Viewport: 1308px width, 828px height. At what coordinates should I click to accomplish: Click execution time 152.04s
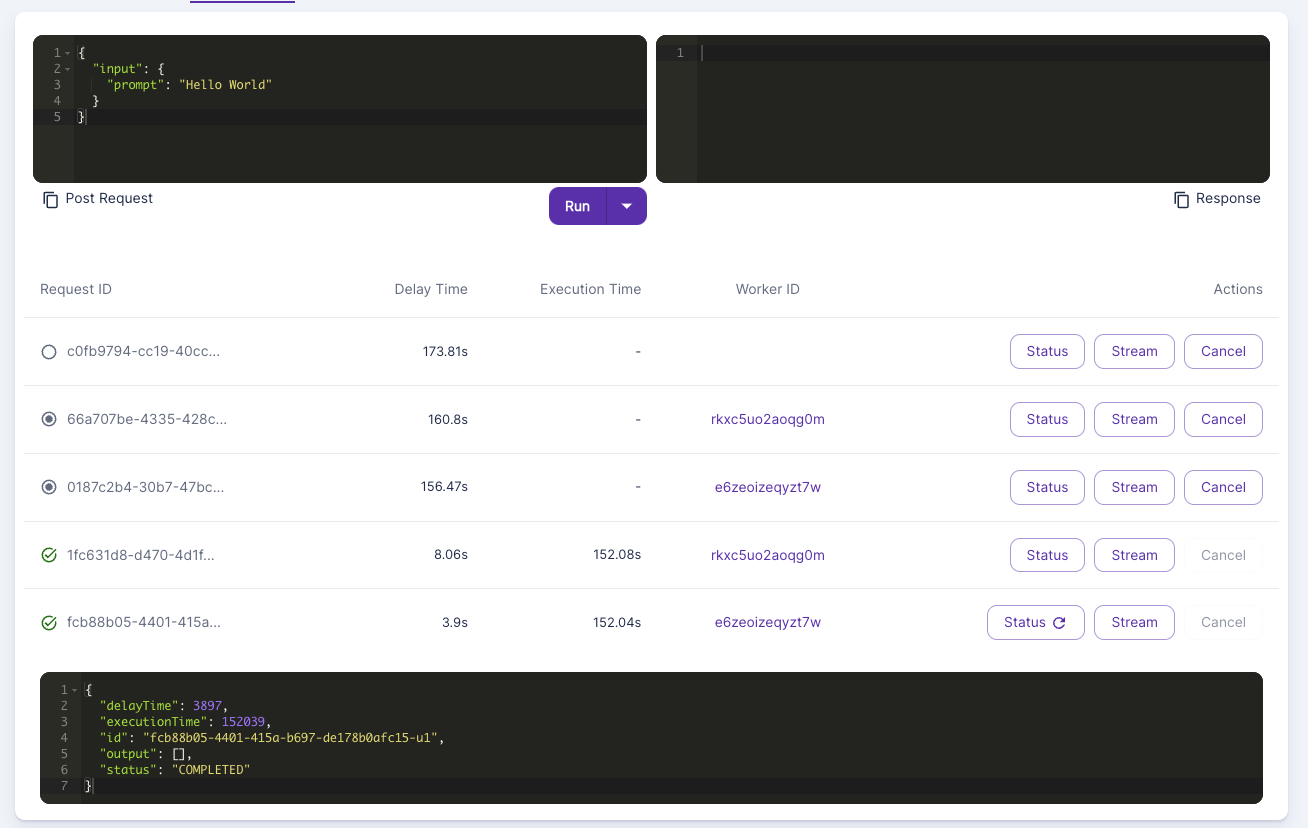617,623
